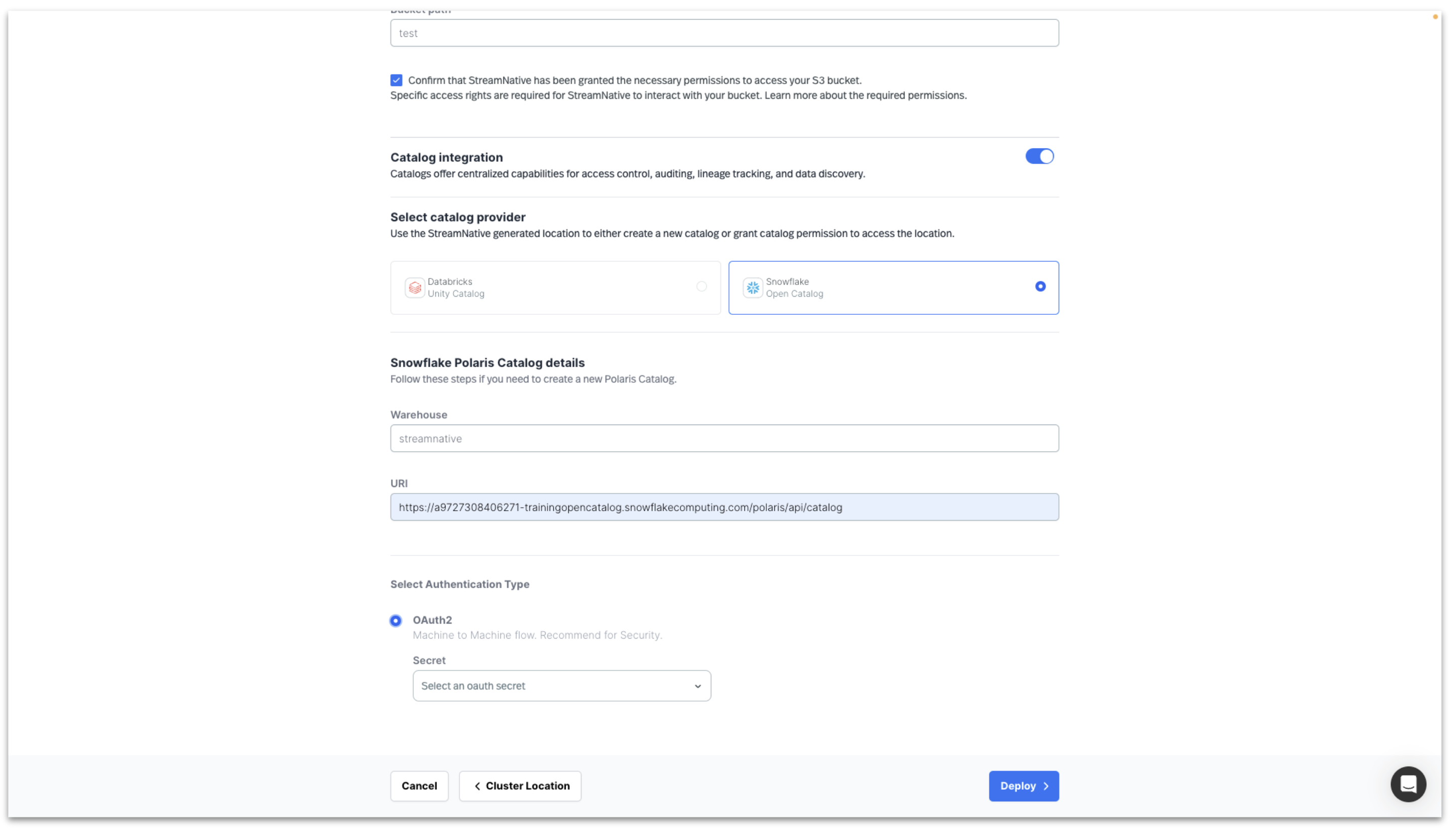1456x832 pixels.
Task: Click the URI field containing the catalog URL
Action: point(723,507)
